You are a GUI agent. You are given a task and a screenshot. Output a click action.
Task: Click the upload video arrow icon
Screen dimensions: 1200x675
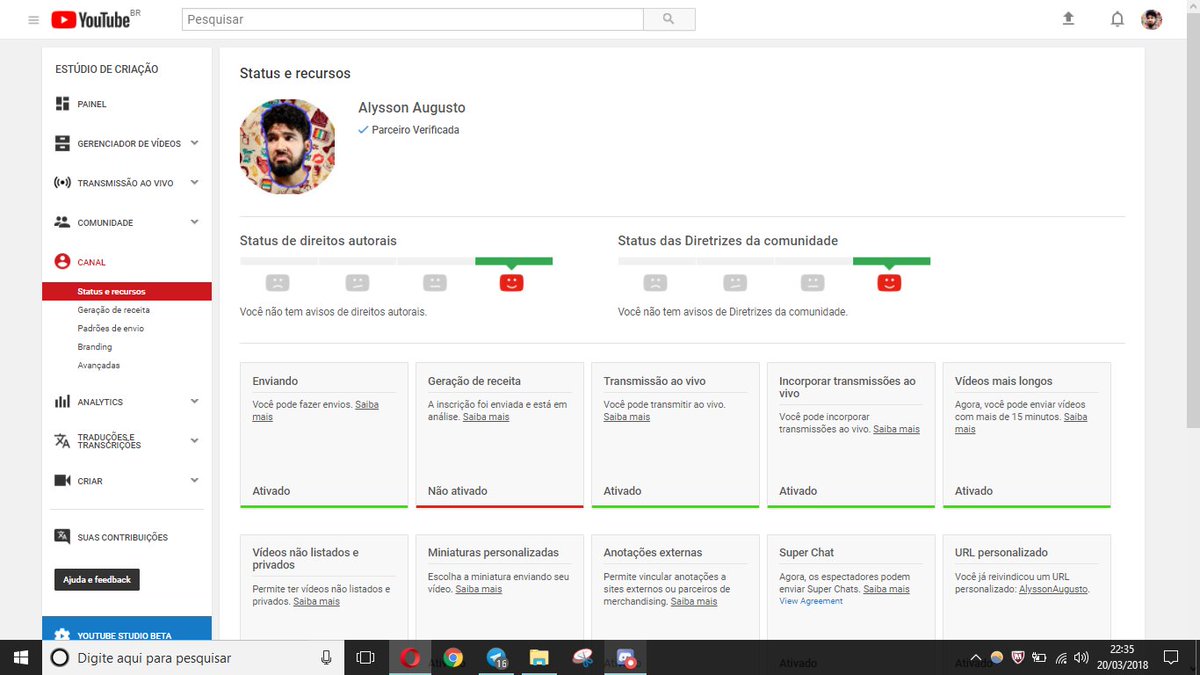coord(1068,19)
